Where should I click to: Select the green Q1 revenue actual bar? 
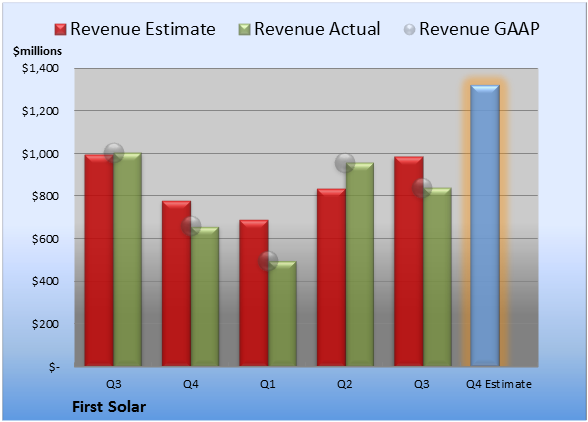282,314
